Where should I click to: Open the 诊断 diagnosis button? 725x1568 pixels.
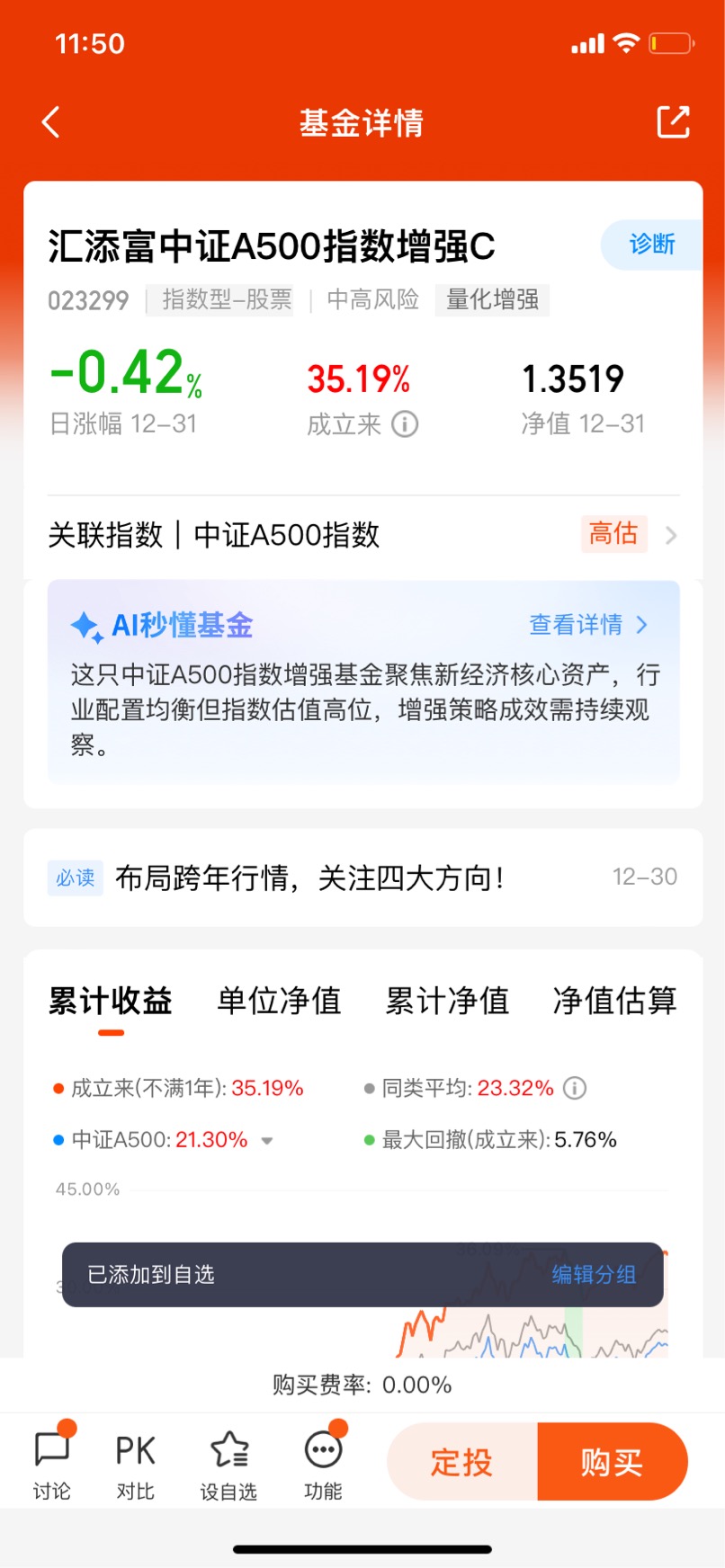(651, 245)
